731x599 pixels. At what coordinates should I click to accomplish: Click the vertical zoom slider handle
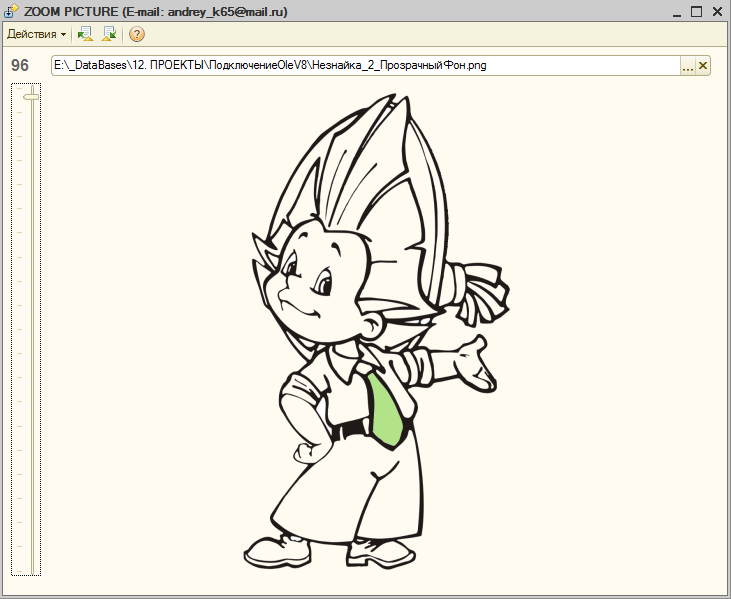pos(33,95)
